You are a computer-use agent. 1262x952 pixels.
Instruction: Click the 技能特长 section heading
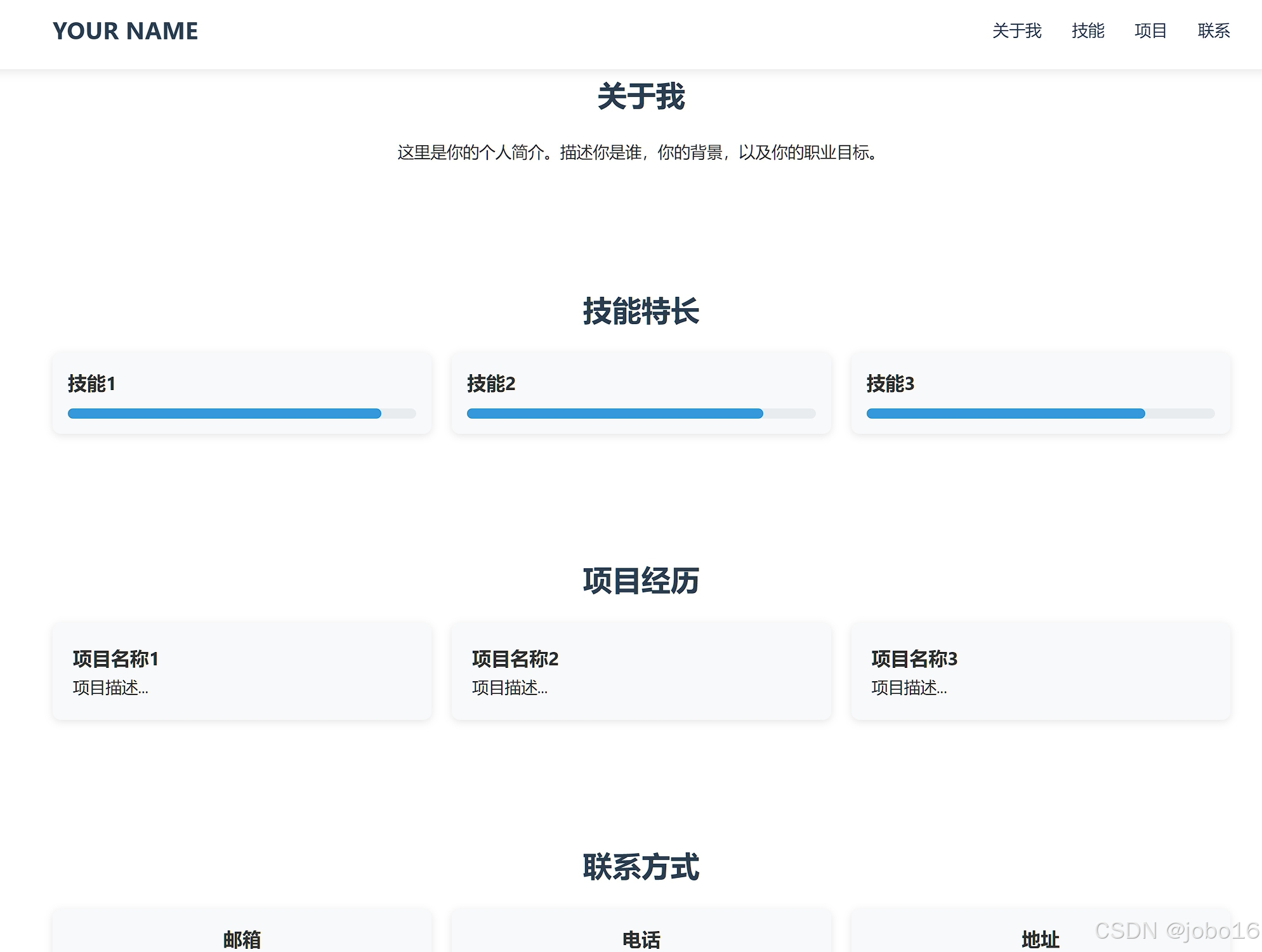[641, 311]
